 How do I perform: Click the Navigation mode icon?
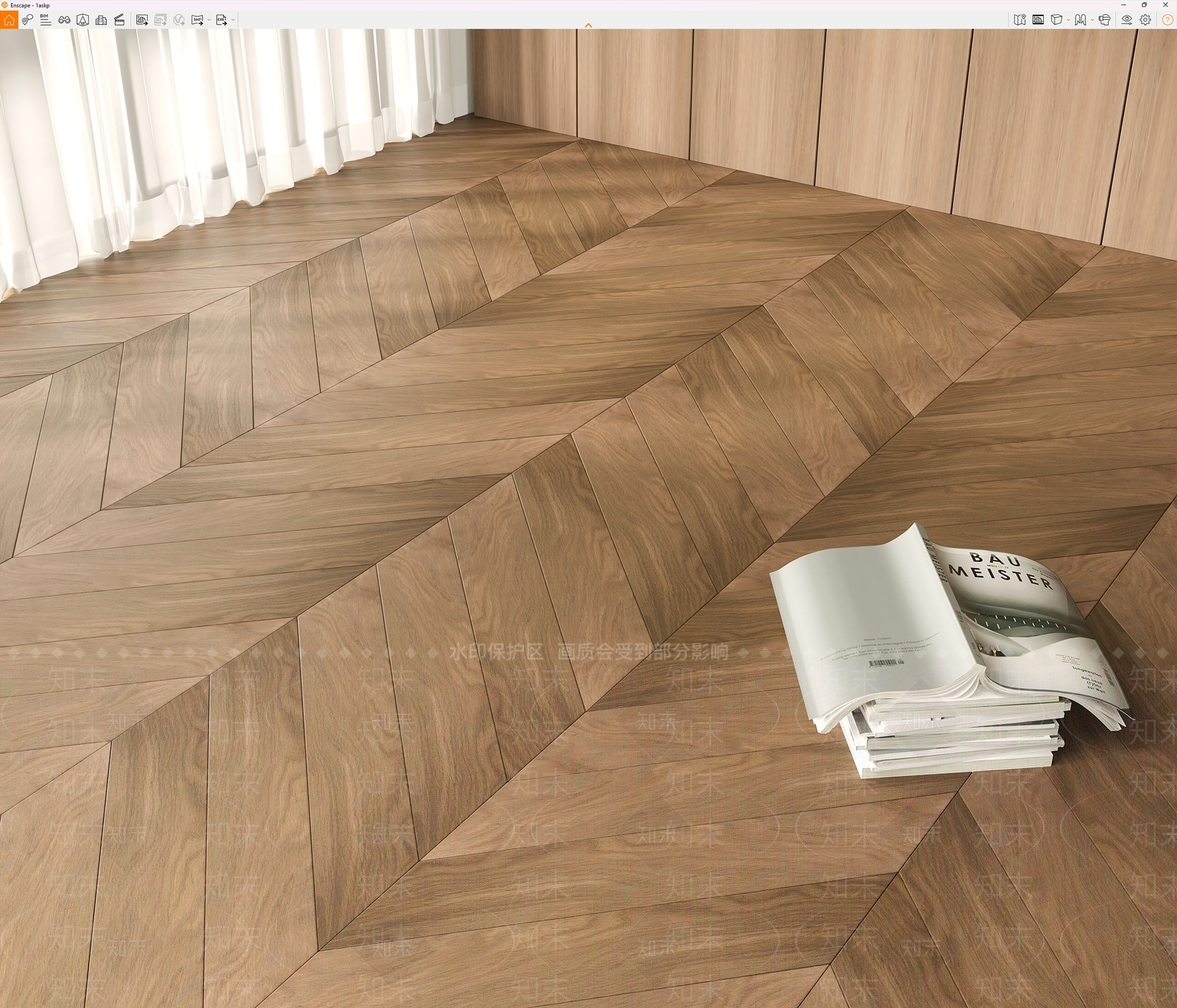click(1080, 20)
